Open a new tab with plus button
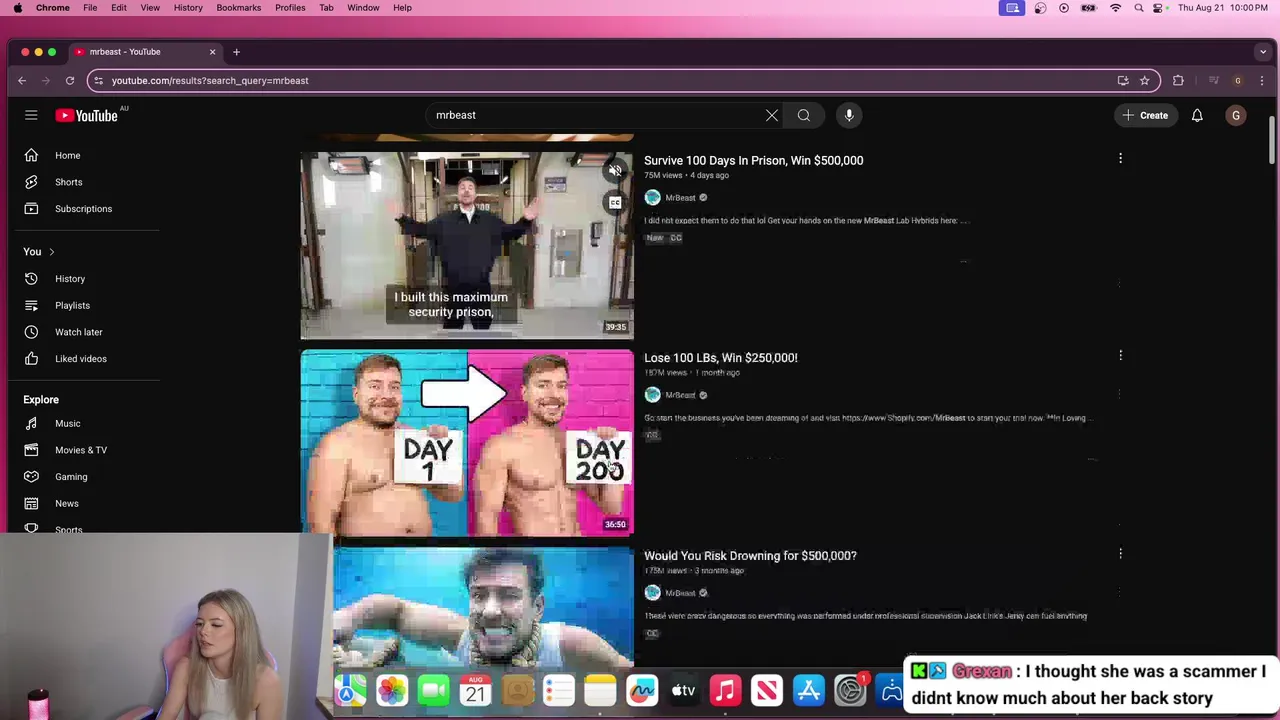1280x720 pixels. click(x=236, y=52)
